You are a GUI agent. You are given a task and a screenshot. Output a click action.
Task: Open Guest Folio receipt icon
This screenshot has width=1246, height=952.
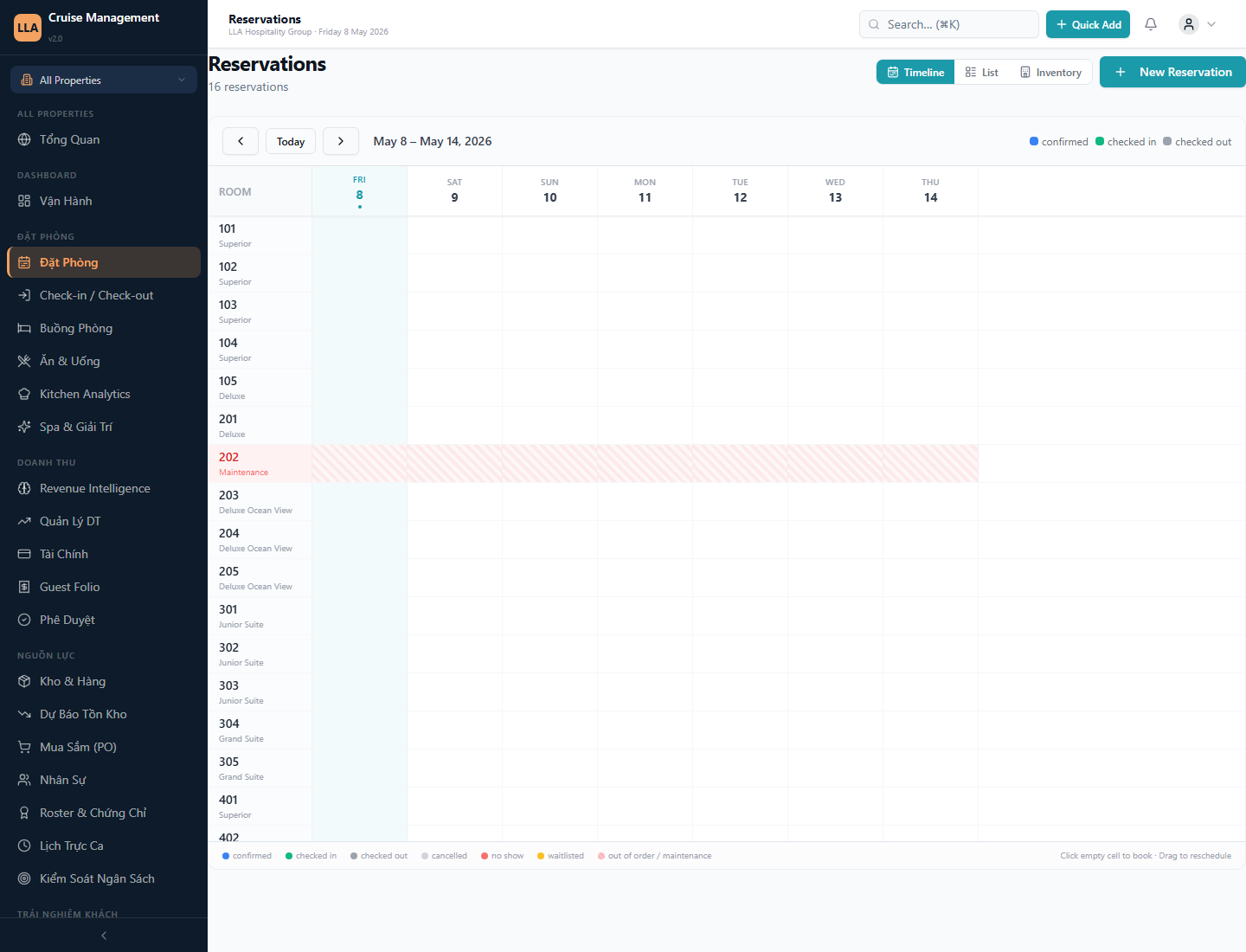(x=24, y=587)
